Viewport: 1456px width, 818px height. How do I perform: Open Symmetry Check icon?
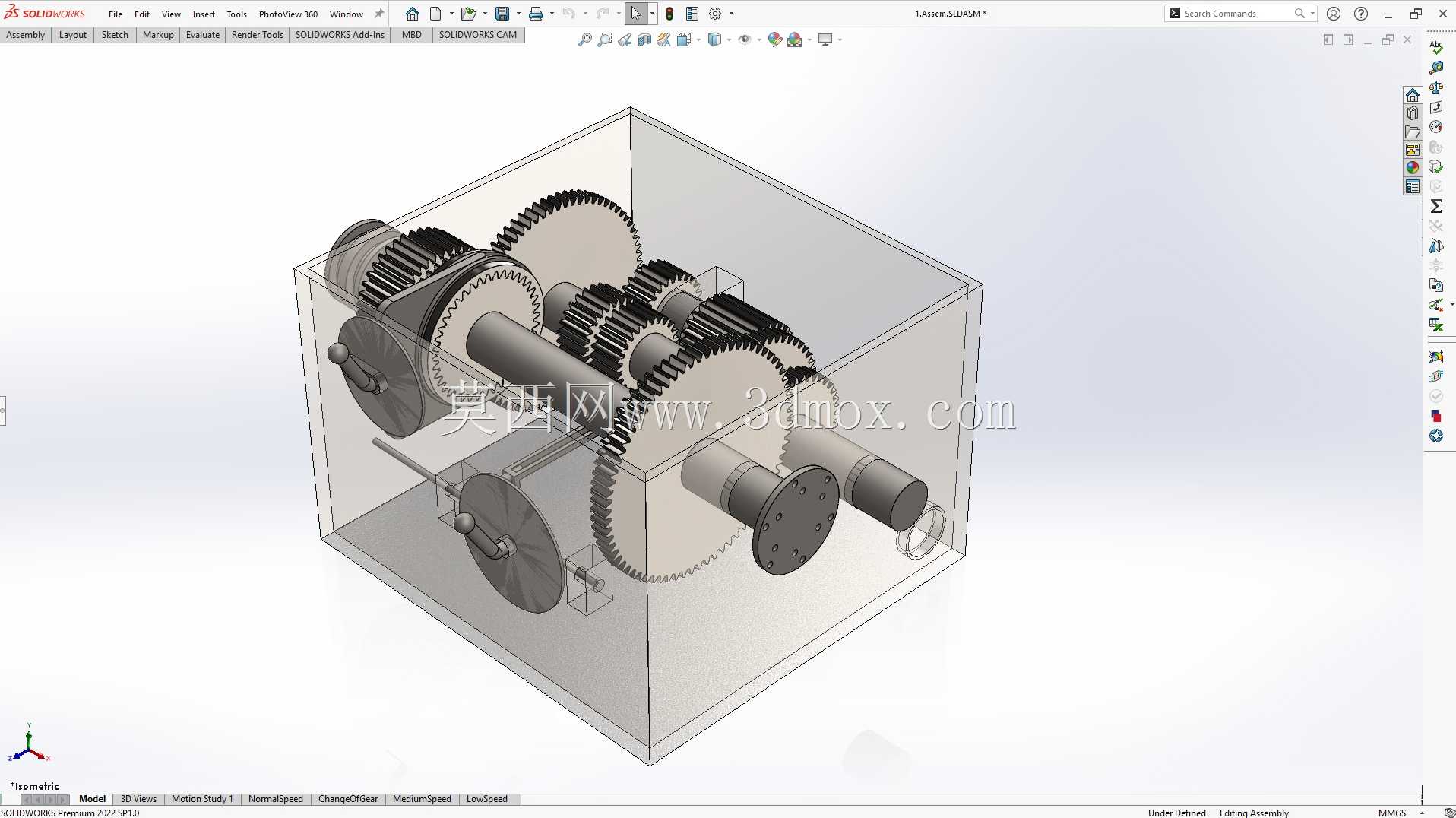point(1436,246)
